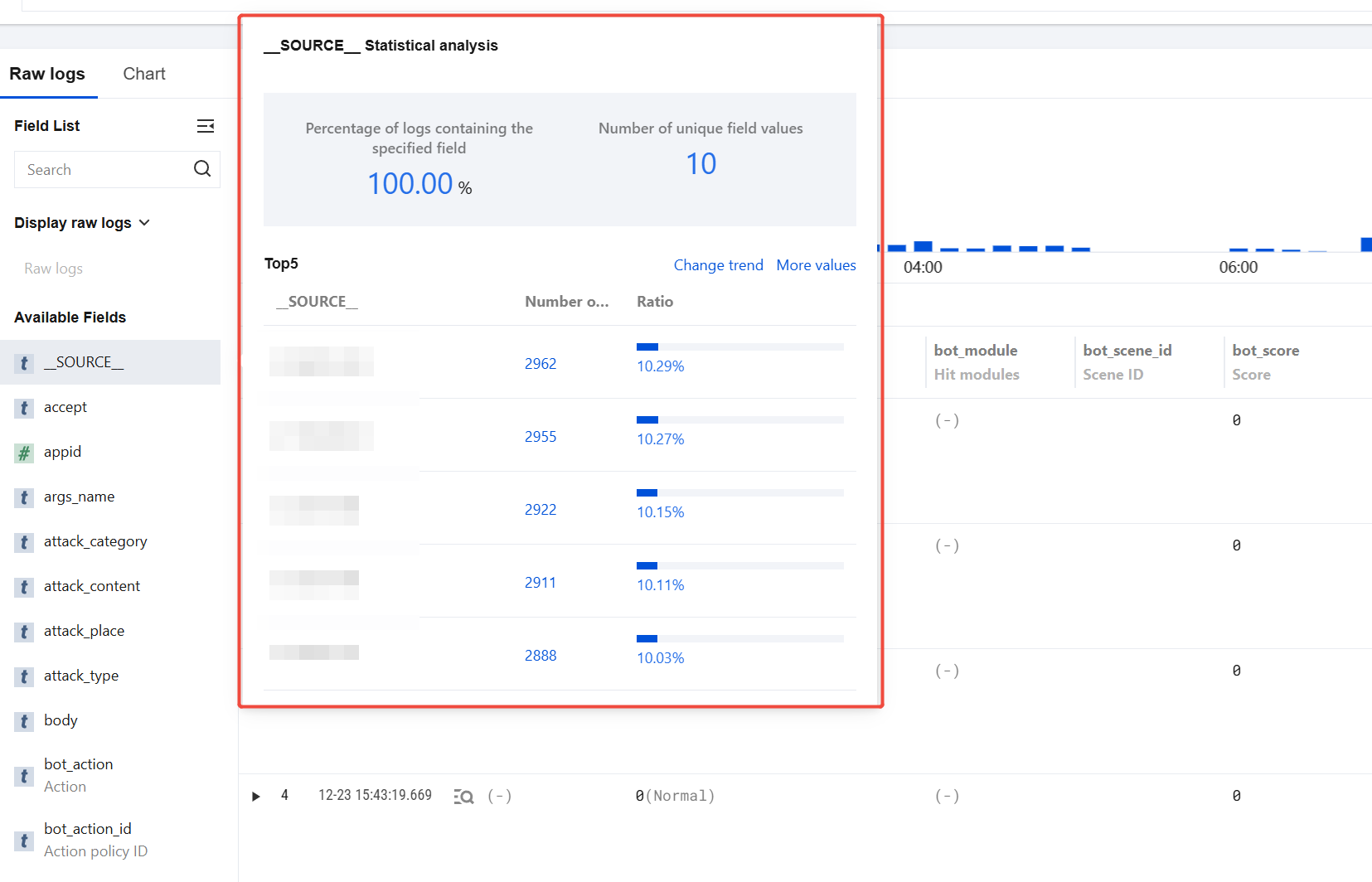Screen dimensions: 1372x882
Task: Click the log context search icon in row 4
Action: pyautogui.click(x=463, y=797)
